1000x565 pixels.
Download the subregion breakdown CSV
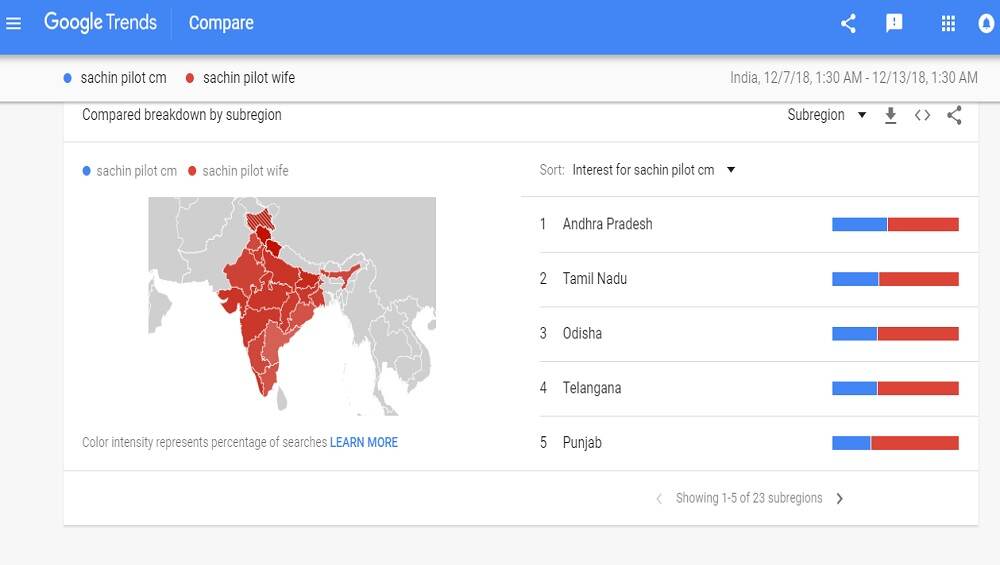click(890, 115)
